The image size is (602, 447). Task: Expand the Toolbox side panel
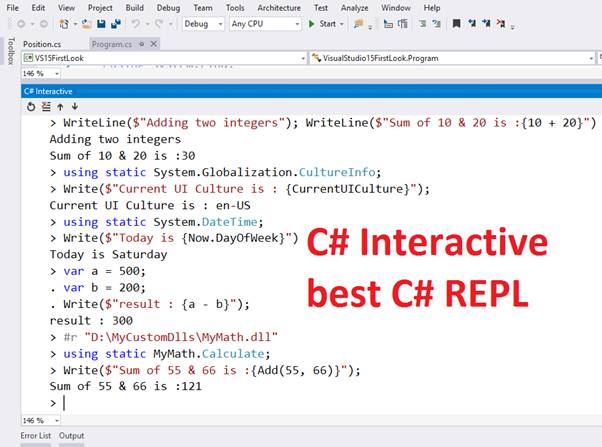pos(11,51)
